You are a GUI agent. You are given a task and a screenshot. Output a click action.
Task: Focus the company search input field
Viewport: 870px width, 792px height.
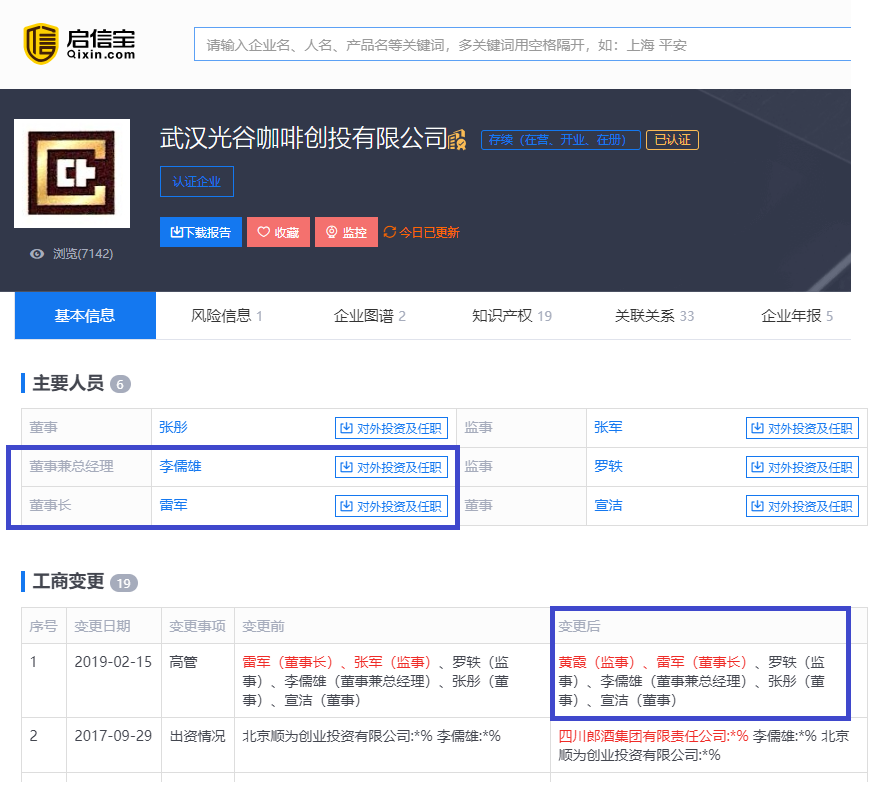tap(520, 45)
